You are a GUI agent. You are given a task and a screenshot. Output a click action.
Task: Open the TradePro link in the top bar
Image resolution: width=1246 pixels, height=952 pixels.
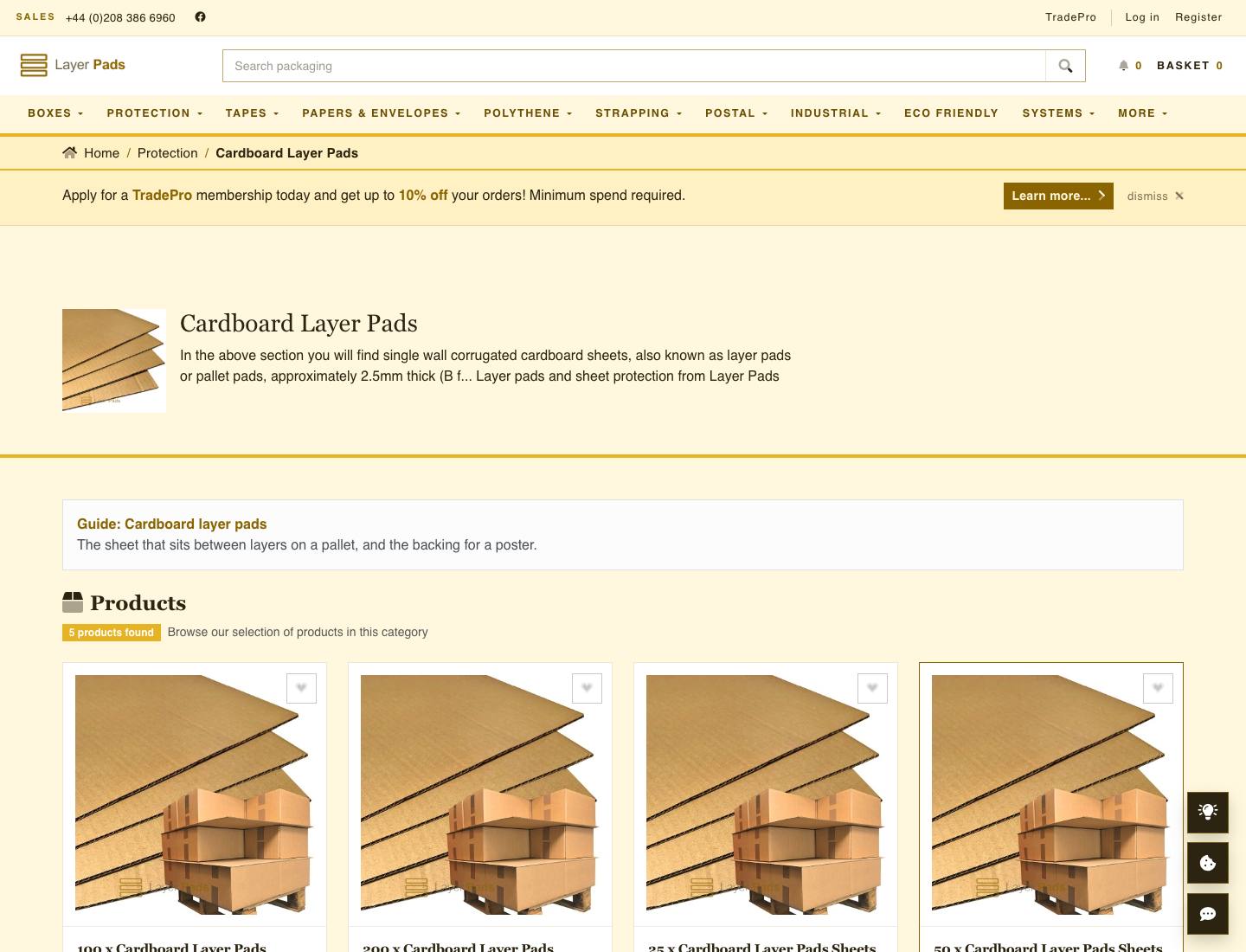1070,17
